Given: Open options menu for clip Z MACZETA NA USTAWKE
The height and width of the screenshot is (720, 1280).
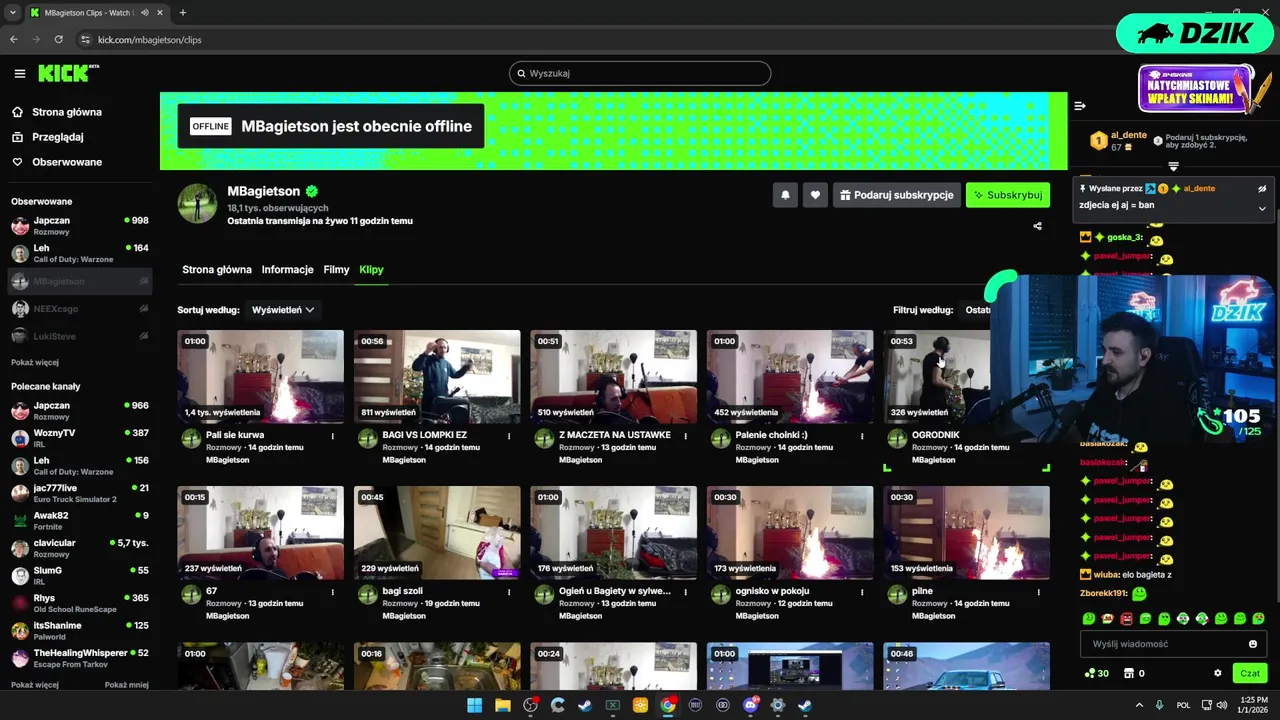Looking at the screenshot, I should (x=686, y=436).
